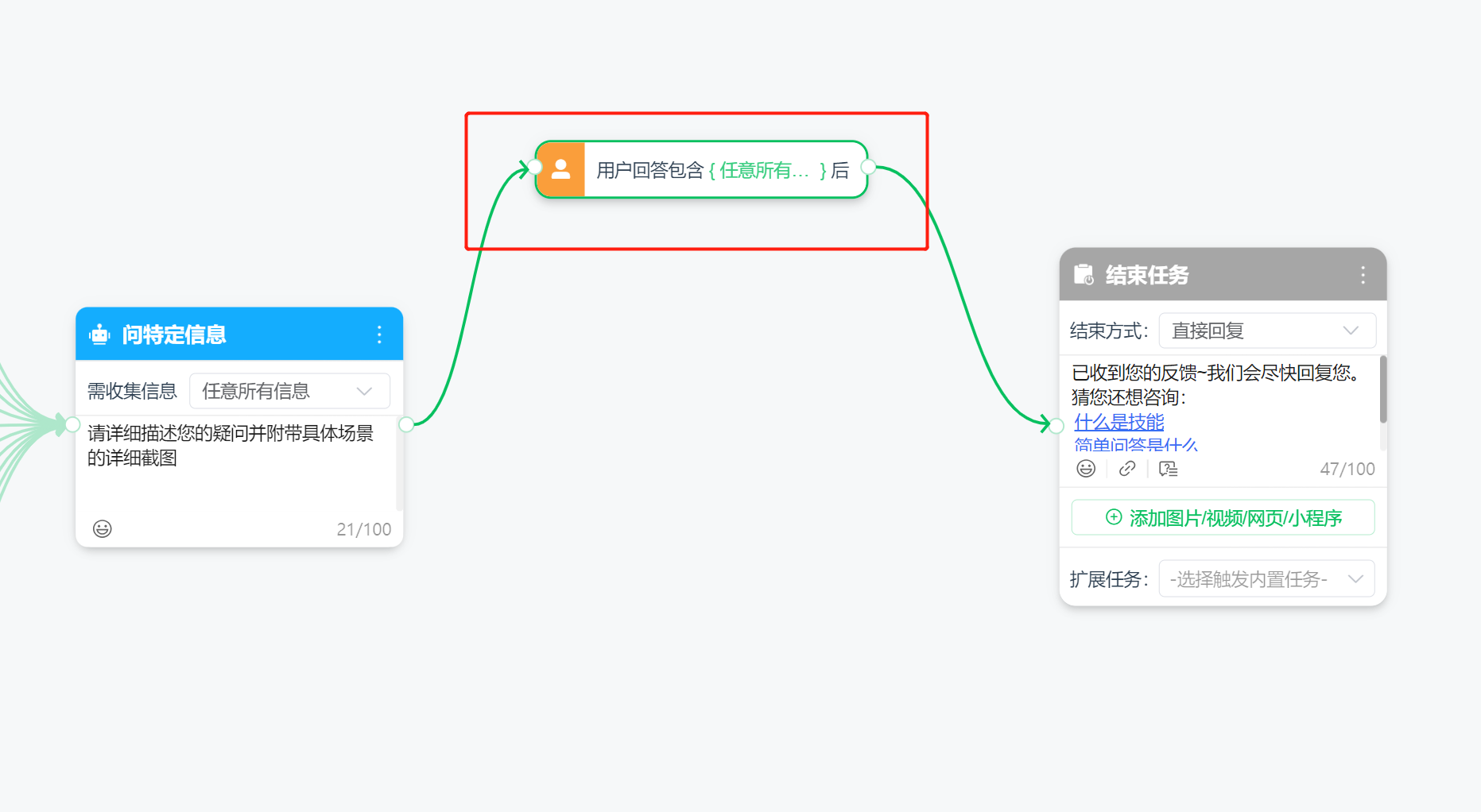Screen dimensions: 1481x812
Task: Select the 用户回答包含 condition node
Action: tap(715, 170)
